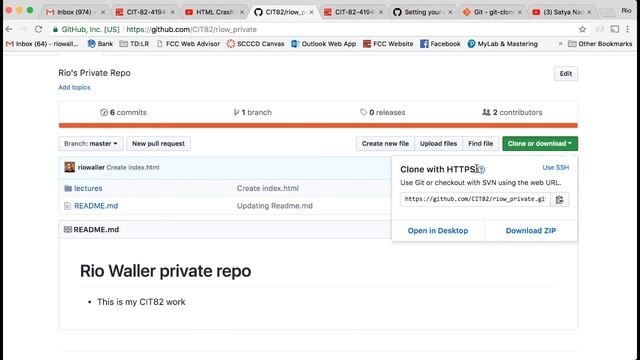The width and height of the screenshot is (640, 360).
Task: Switch to the Git - git-clone tab
Action: click(492, 12)
